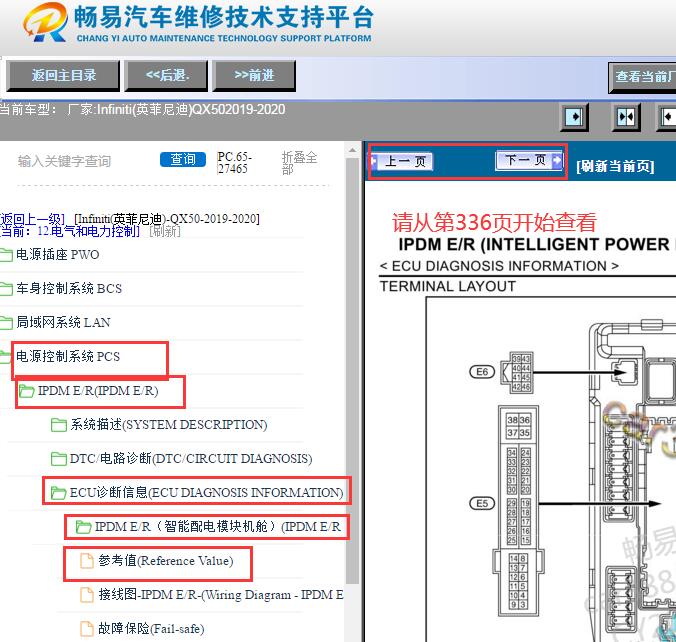676x642 pixels.
Task: Click the E5 connector label in diagram
Action: pos(482,503)
